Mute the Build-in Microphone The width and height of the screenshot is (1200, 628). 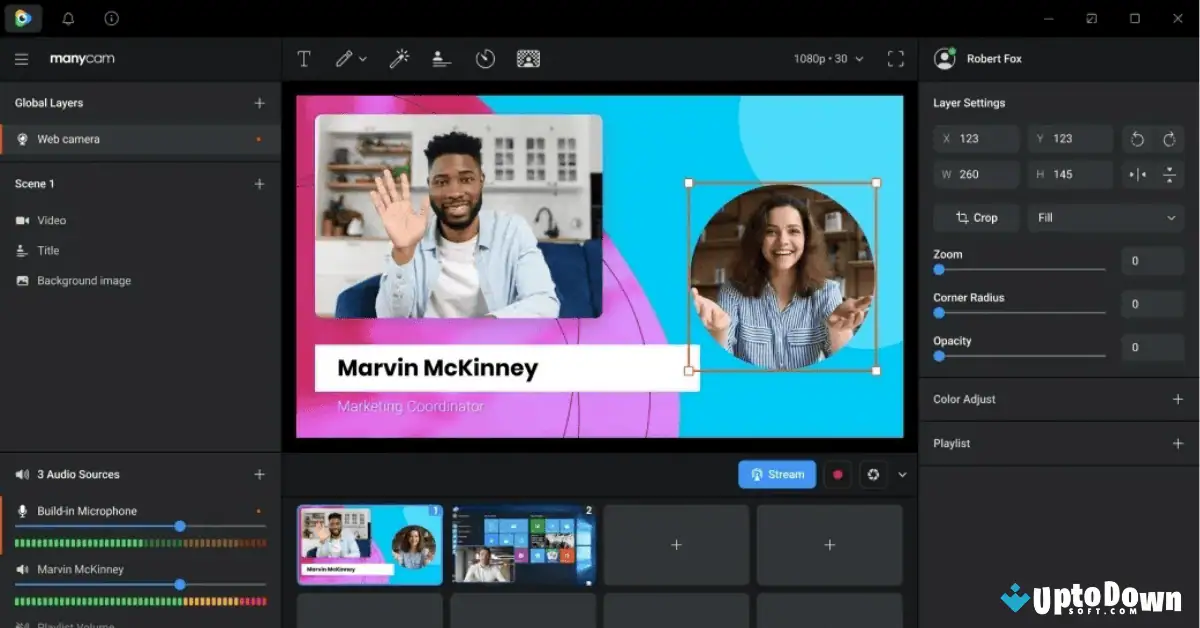[x=22, y=511]
